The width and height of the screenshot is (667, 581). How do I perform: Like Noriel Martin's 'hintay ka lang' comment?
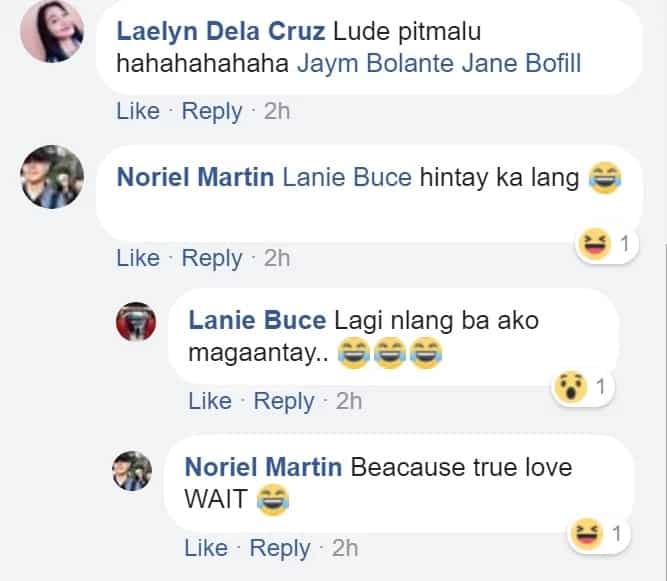point(138,258)
